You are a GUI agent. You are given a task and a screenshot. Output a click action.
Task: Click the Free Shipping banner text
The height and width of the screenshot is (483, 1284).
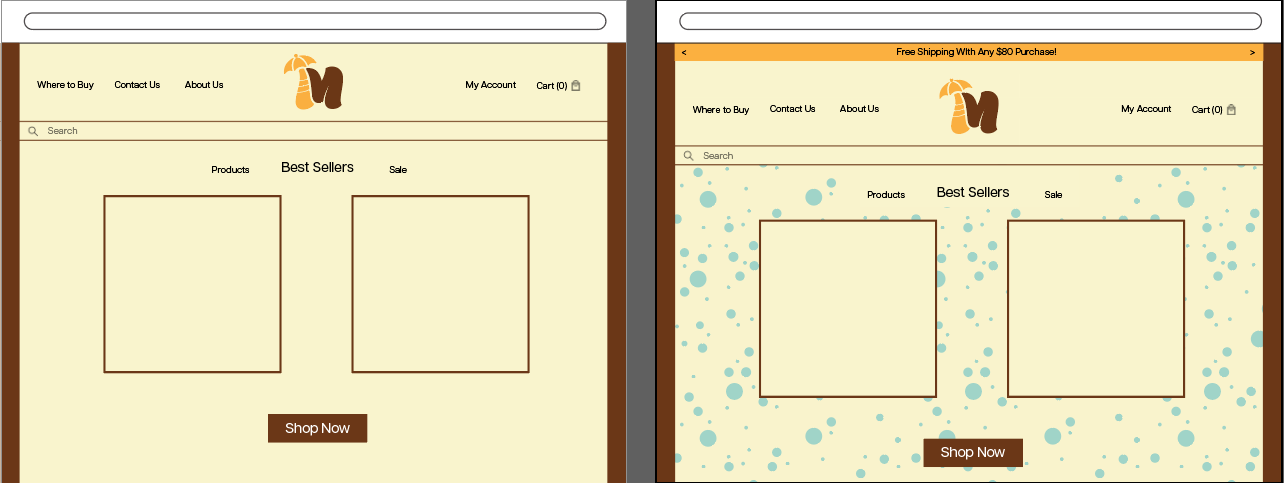[976, 52]
